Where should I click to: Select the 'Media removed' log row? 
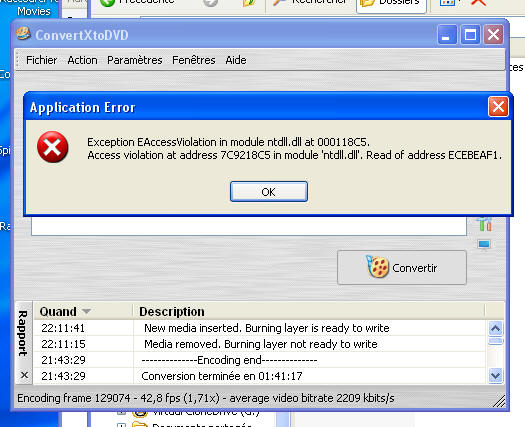point(260,344)
